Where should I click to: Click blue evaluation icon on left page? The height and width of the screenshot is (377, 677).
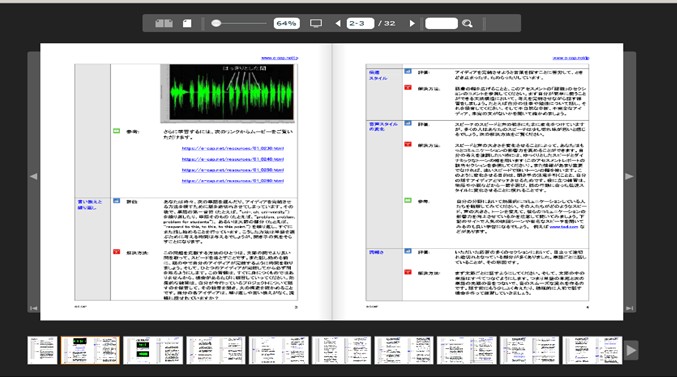[117, 201]
